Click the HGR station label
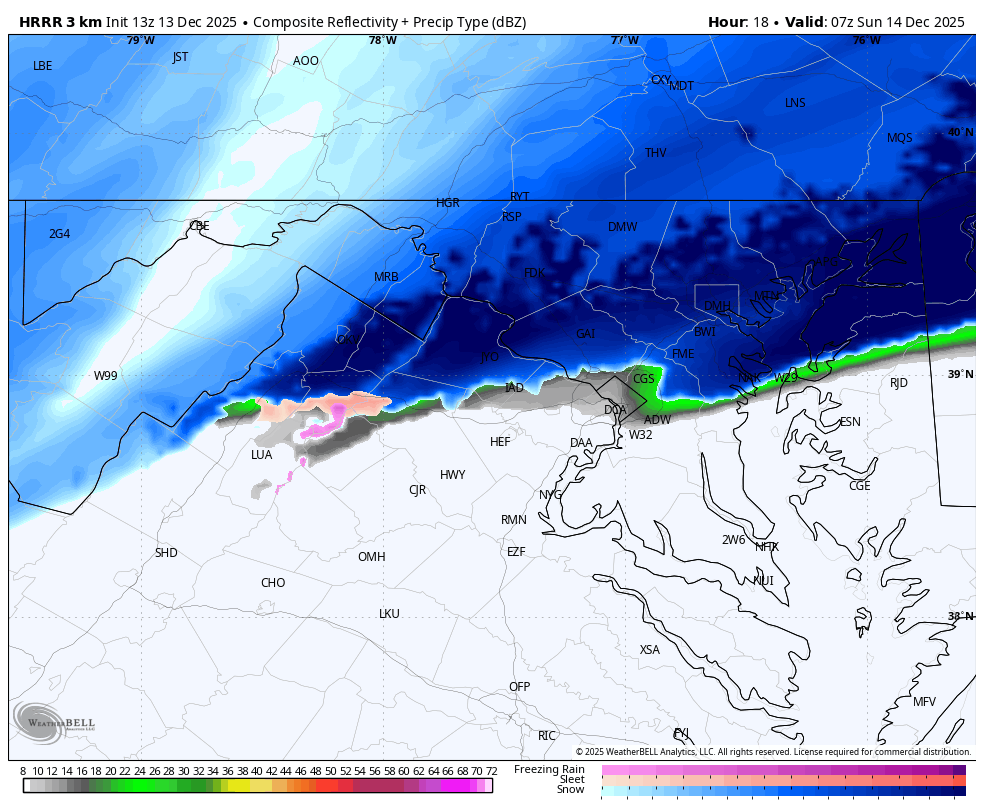Image resolution: width=984 pixels, height=808 pixels. tap(448, 203)
